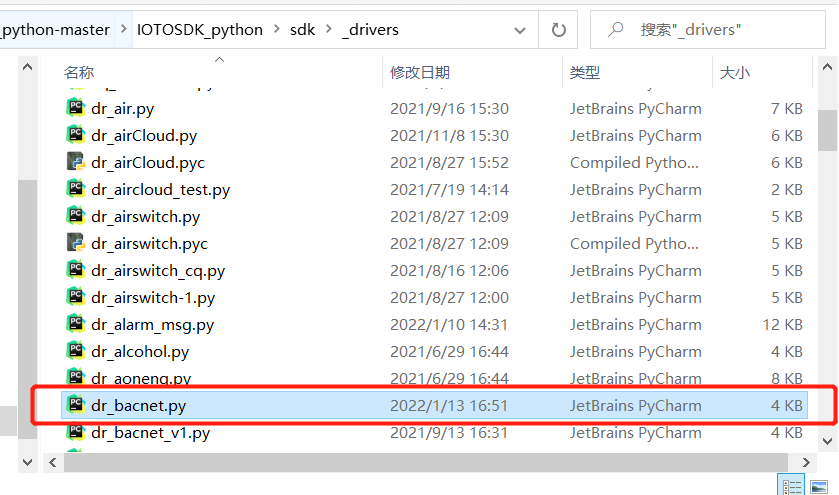Sort files by the 名称 column header
The image size is (839, 495).
79,72
